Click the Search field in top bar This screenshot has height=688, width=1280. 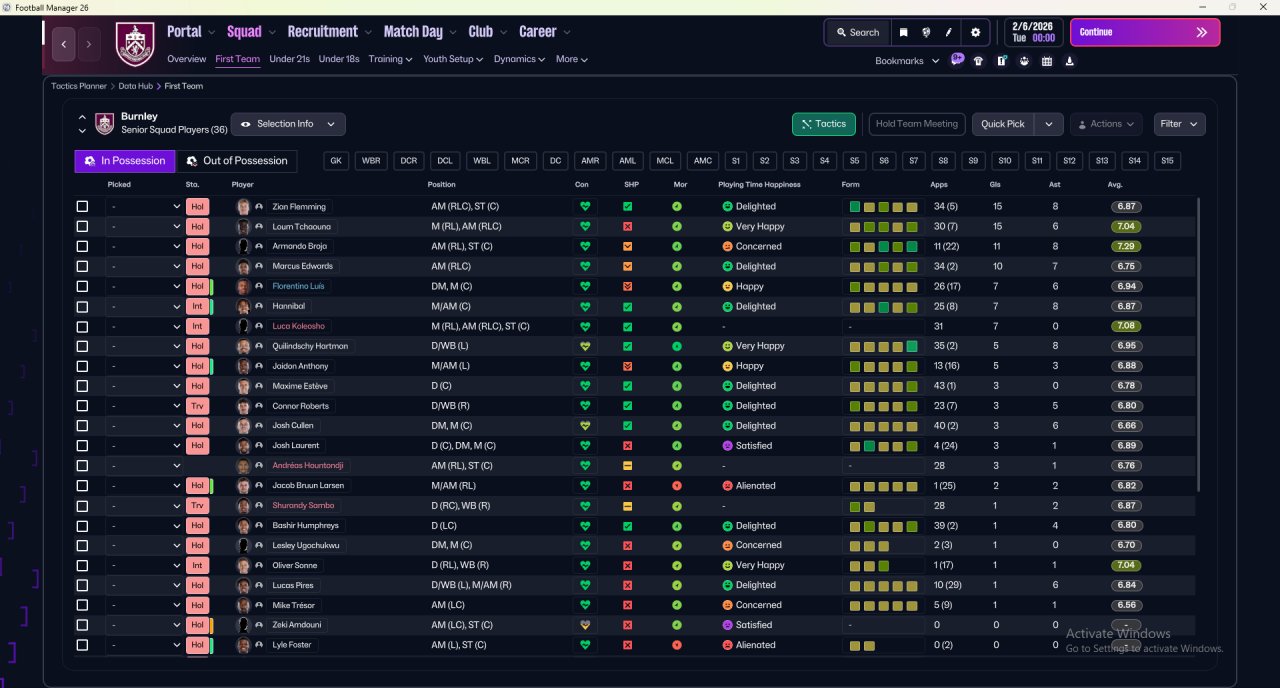(858, 32)
